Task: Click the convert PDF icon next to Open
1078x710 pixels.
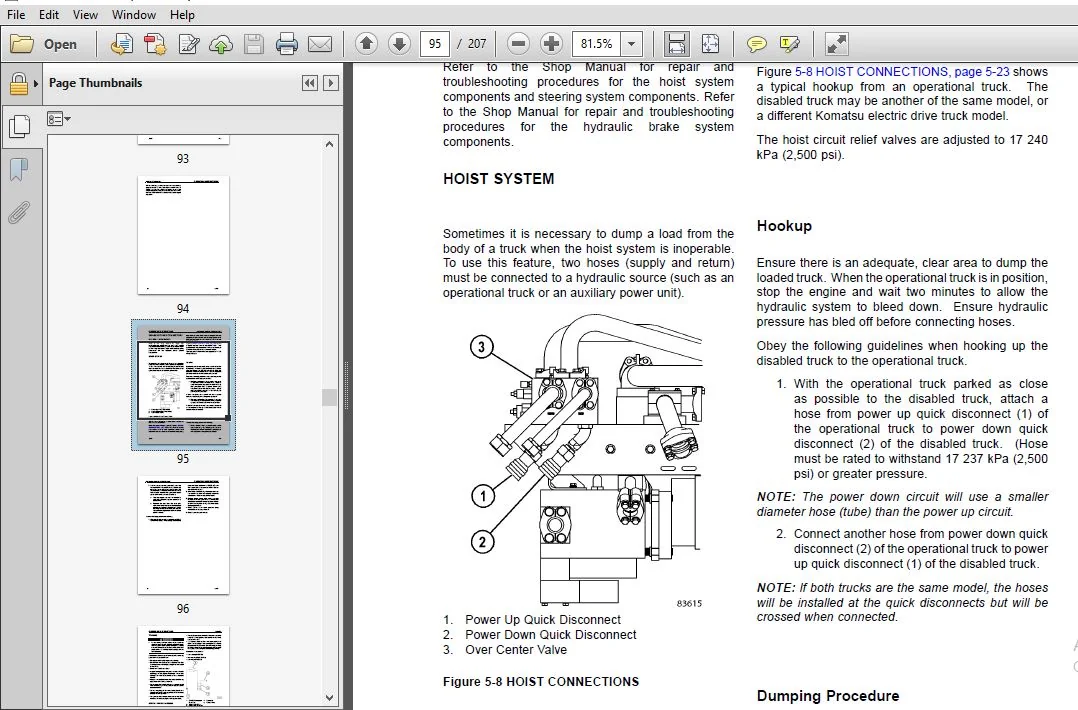Action: [x=122, y=44]
